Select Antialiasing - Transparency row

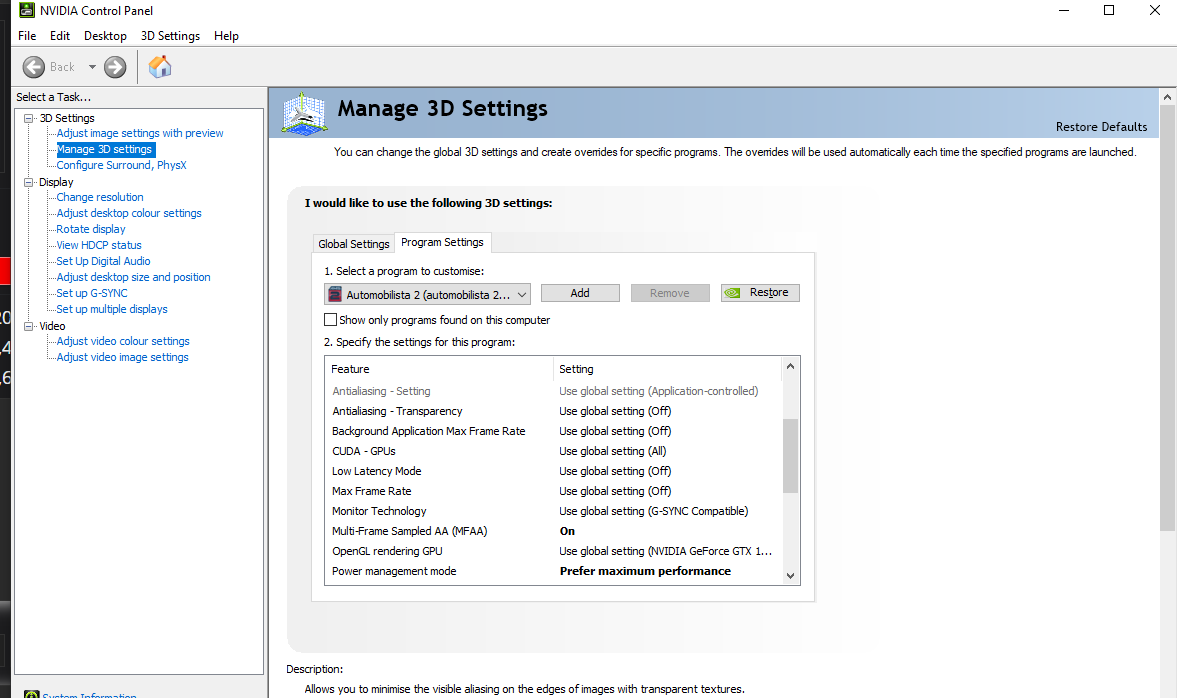click(x=554, y=411)
